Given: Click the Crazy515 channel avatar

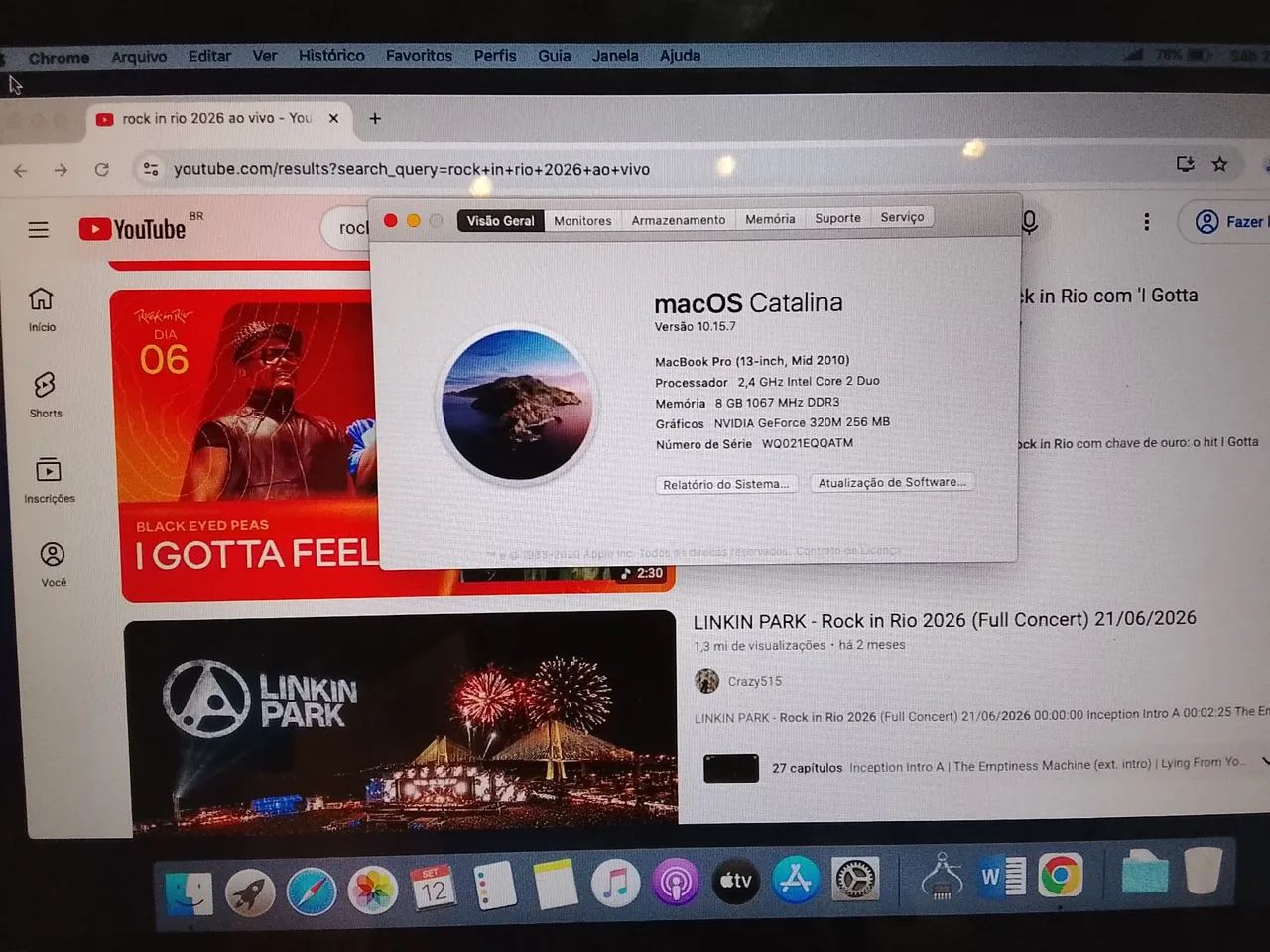Looking at the screenshot, I should pyautogui.click(x=706, y=681).
